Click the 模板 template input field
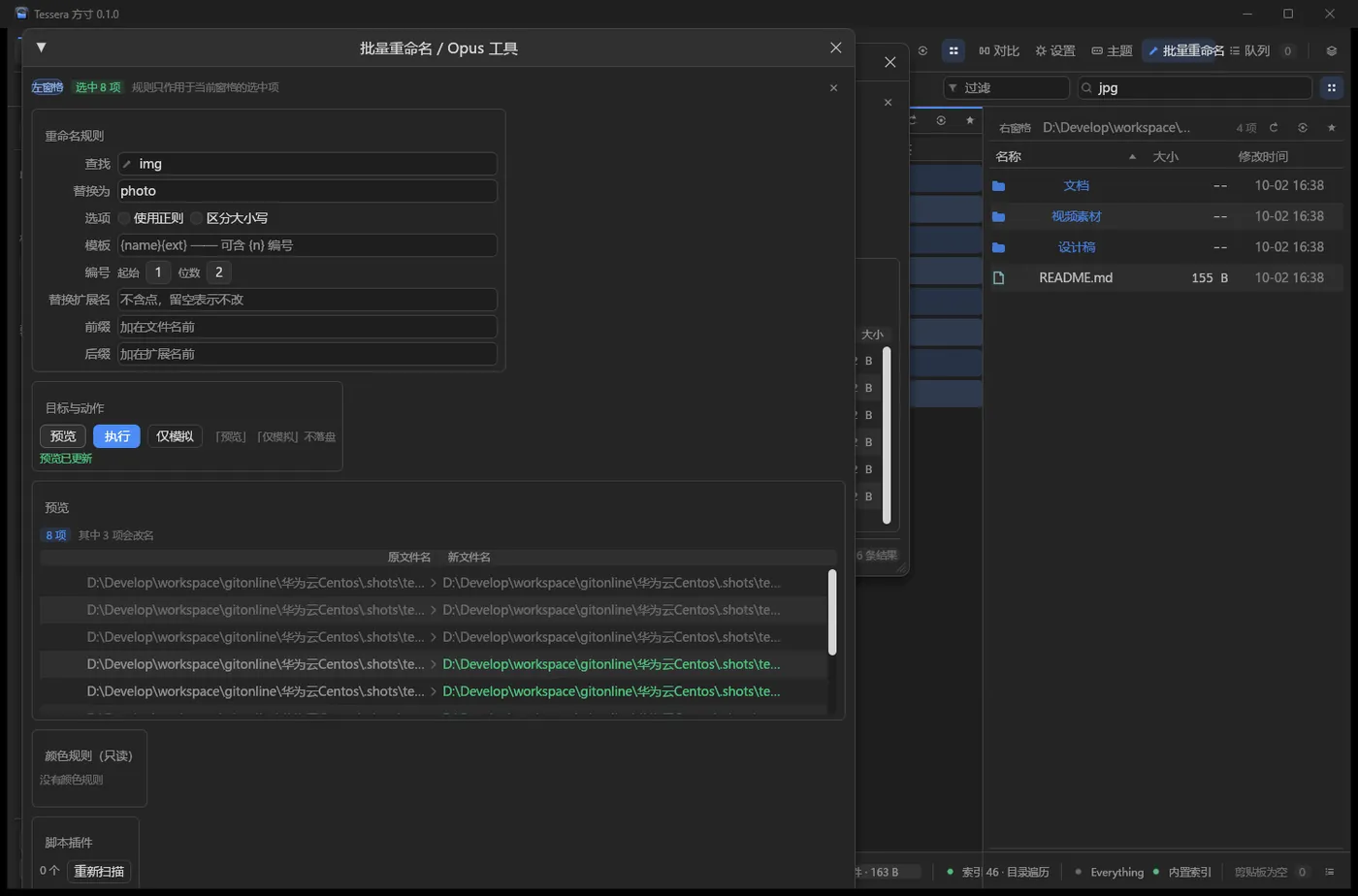Viewport: 1358px width, 896px height. [307, 245]
